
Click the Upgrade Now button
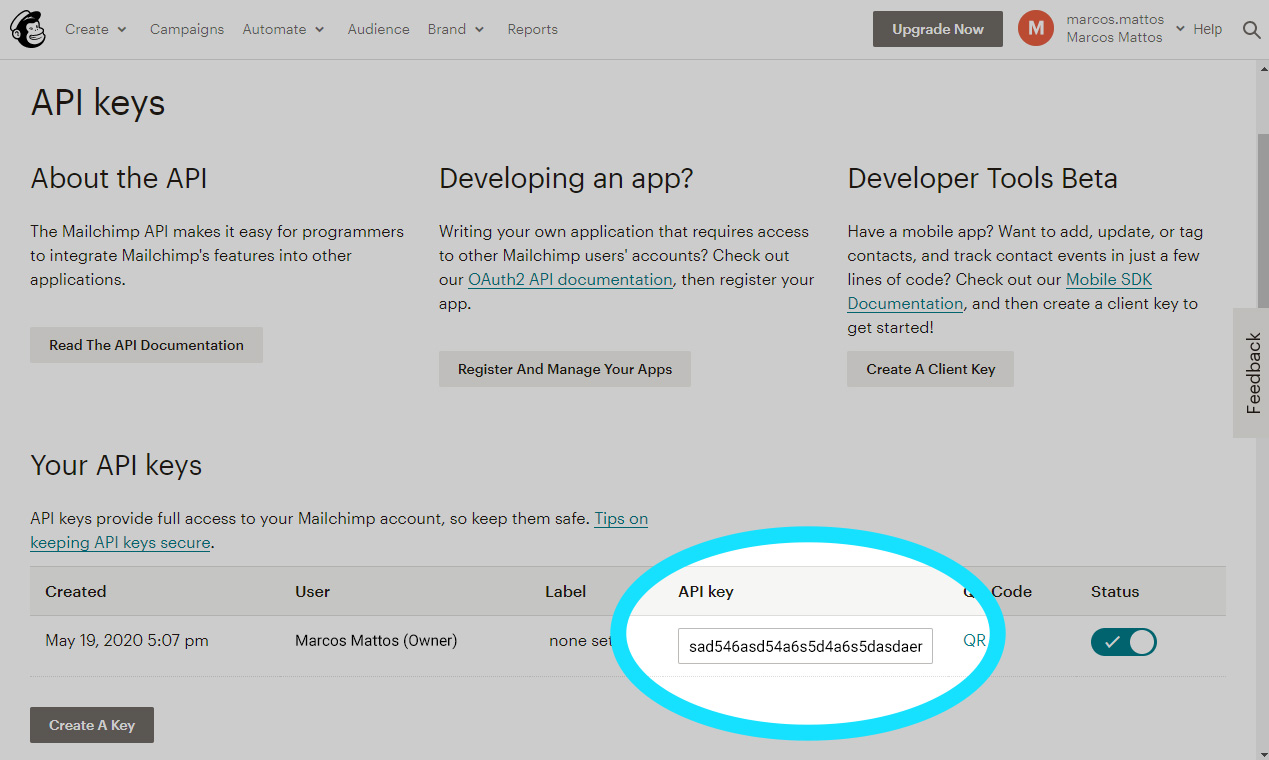coord(938,29)
